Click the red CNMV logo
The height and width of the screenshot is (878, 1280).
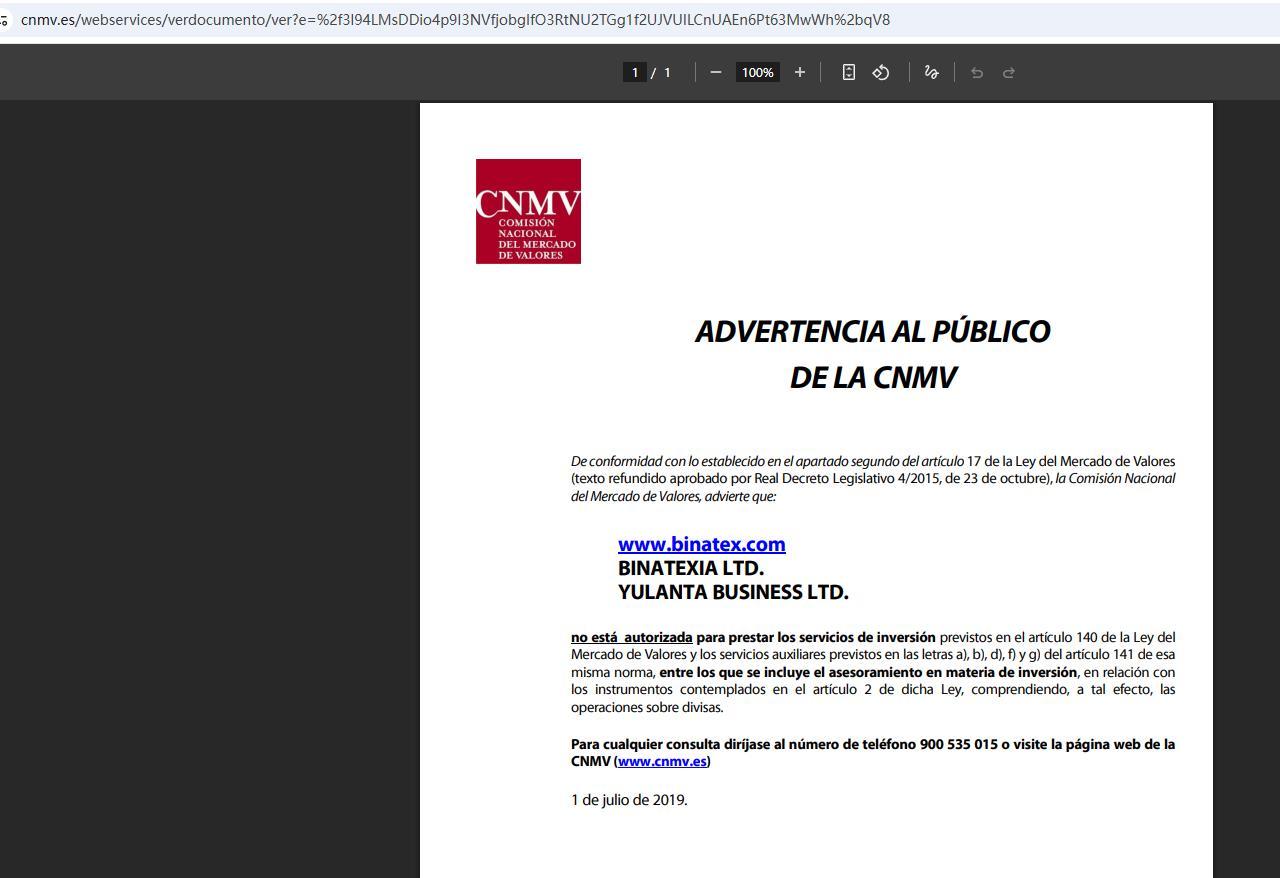[x=528, y=211]
